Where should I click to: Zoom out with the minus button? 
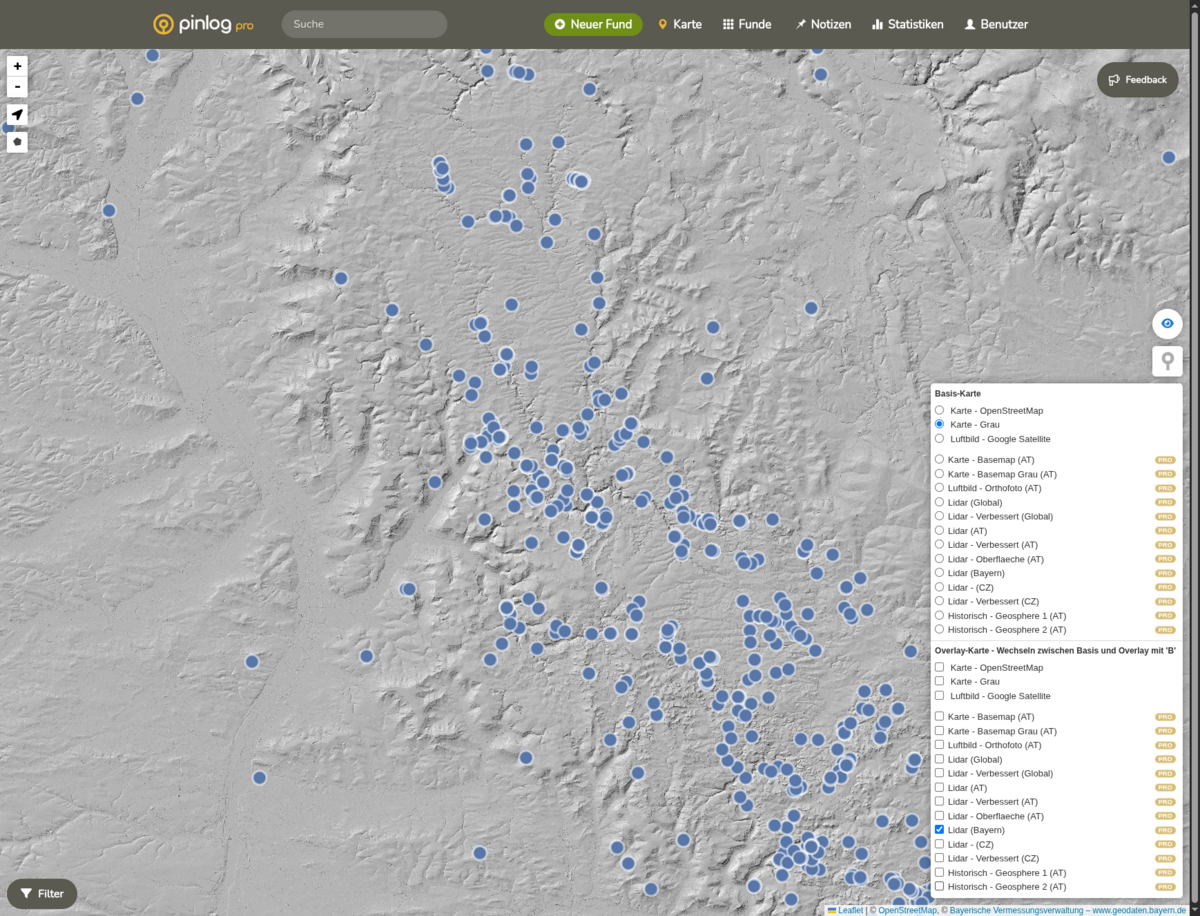[x=17, y=87]
